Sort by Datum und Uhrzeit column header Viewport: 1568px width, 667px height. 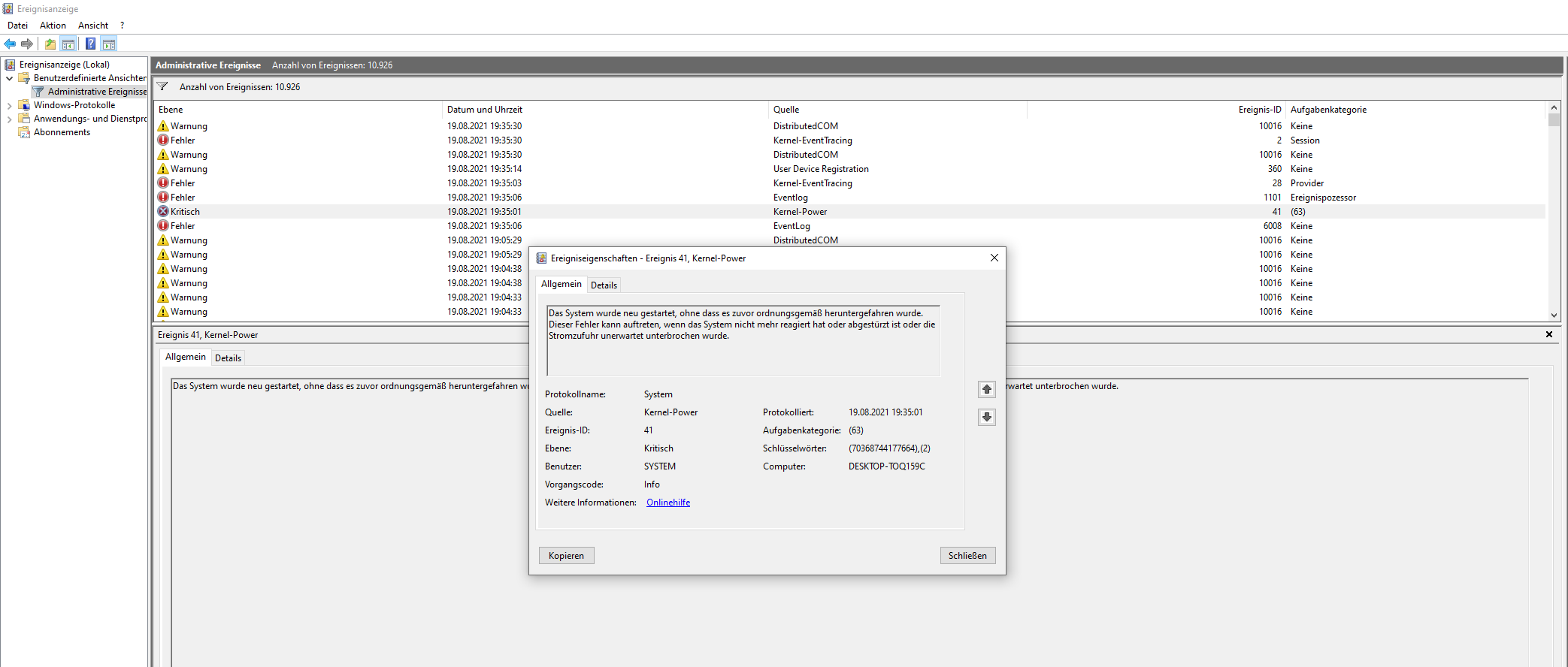click(605, 110)
